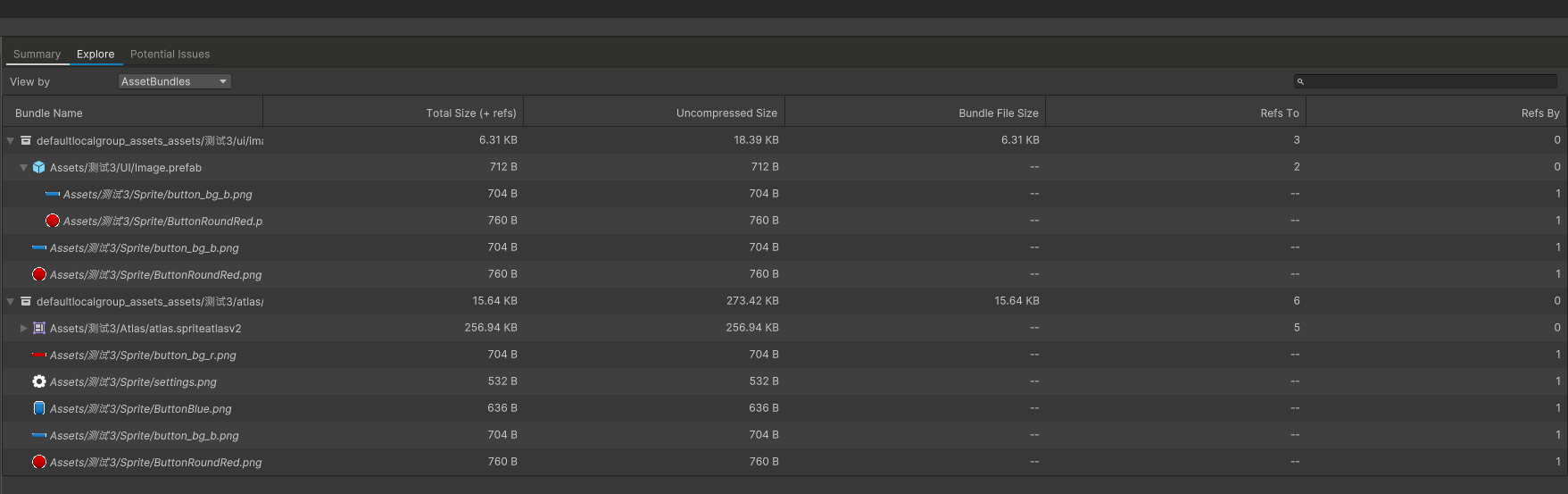This screenshot has height=494, width=1568.
Task: Open the View by AssetBundles dropdown
Action: (174, 81)
